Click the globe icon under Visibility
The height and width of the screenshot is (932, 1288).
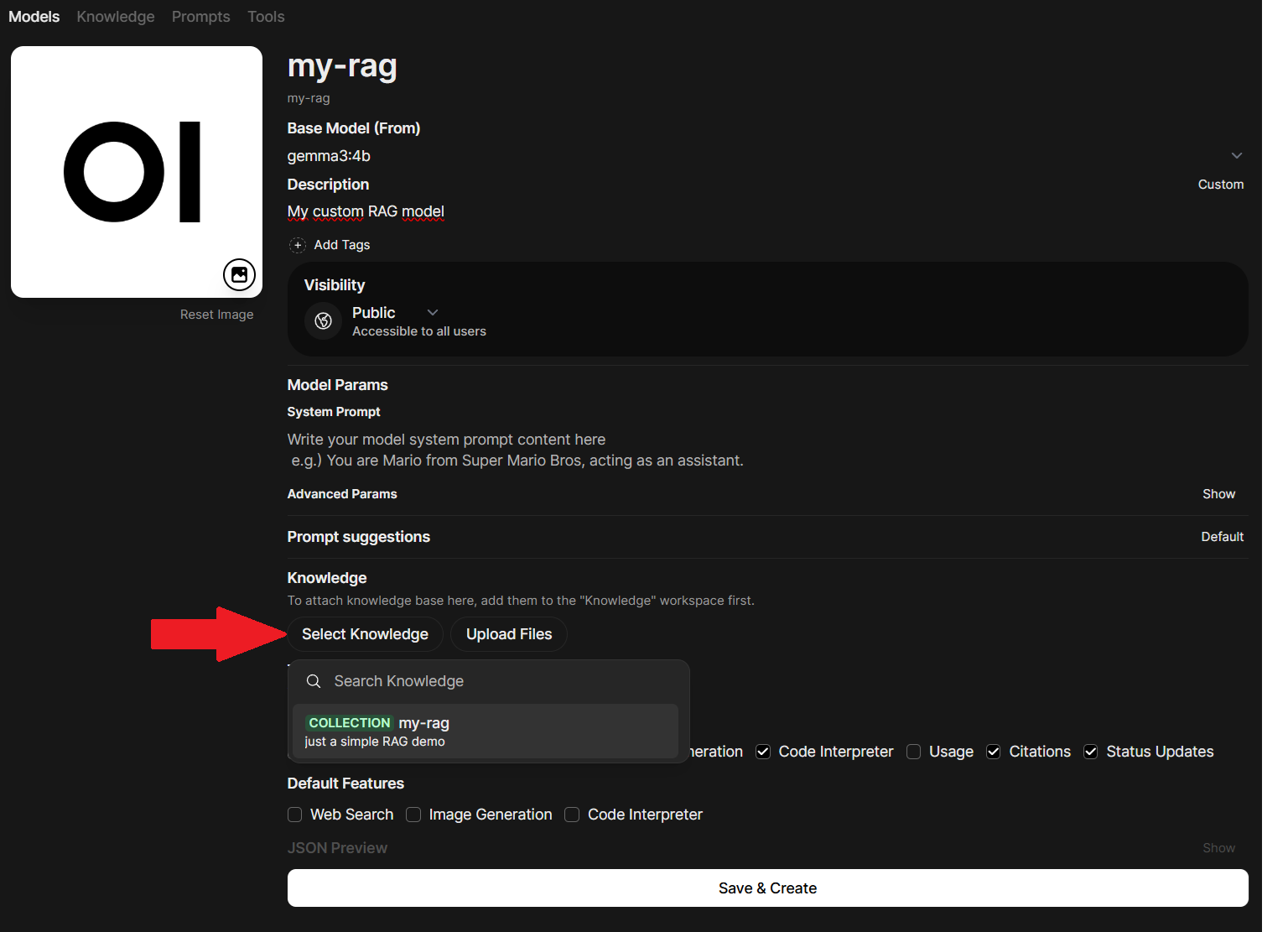point(323,321)
